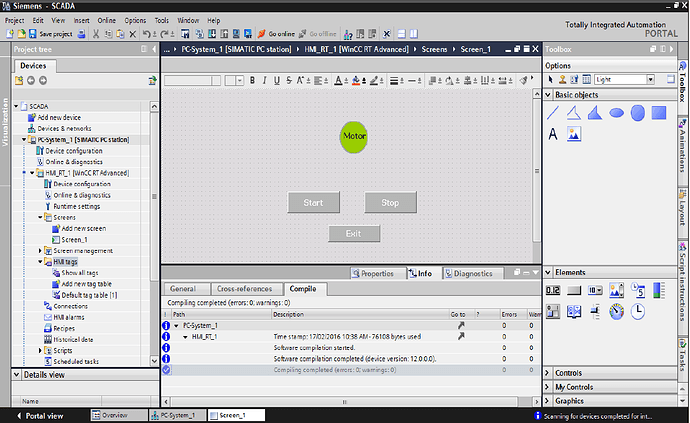
Task: Select the Text field 'A' object
Action: tap(553, 134)
